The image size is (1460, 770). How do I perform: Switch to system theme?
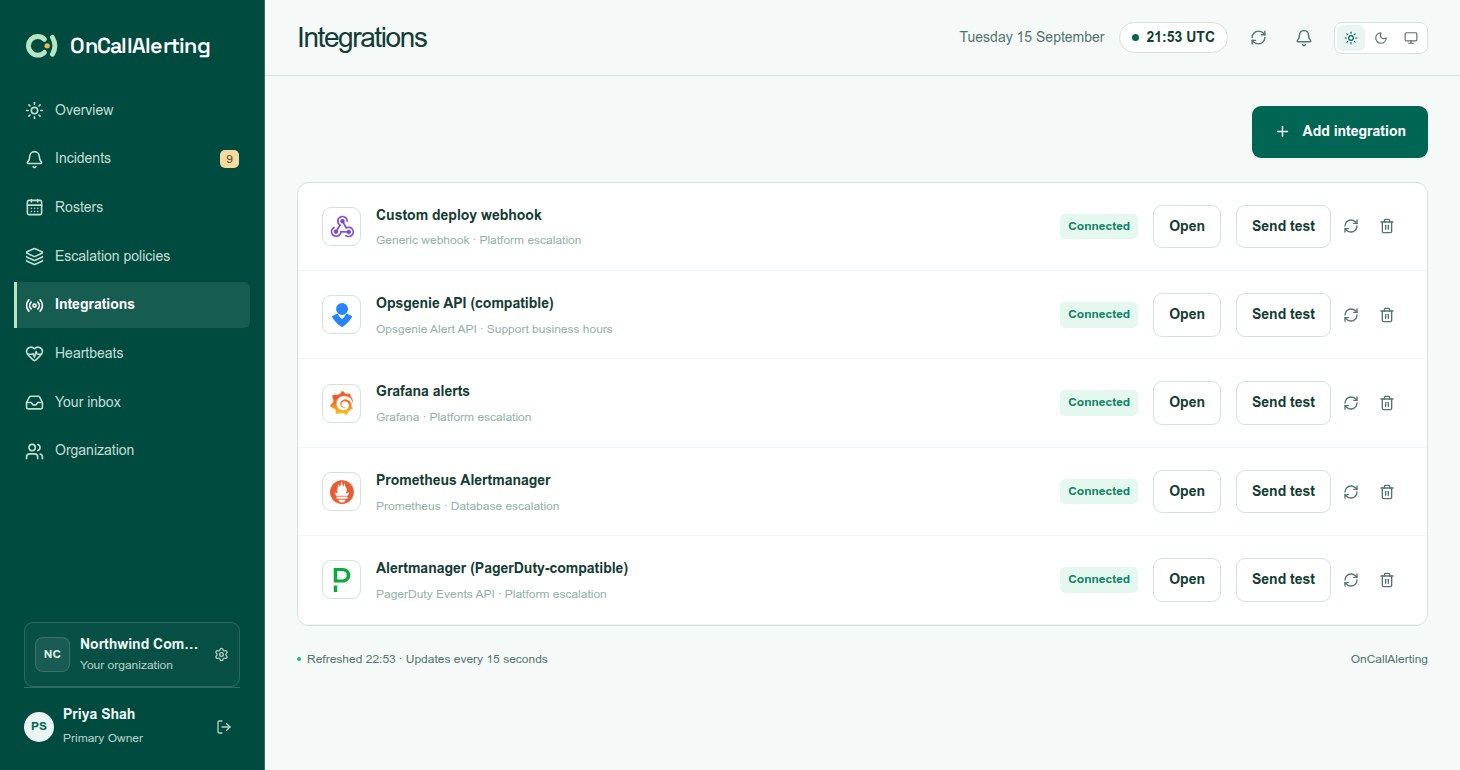point(1411,38)
